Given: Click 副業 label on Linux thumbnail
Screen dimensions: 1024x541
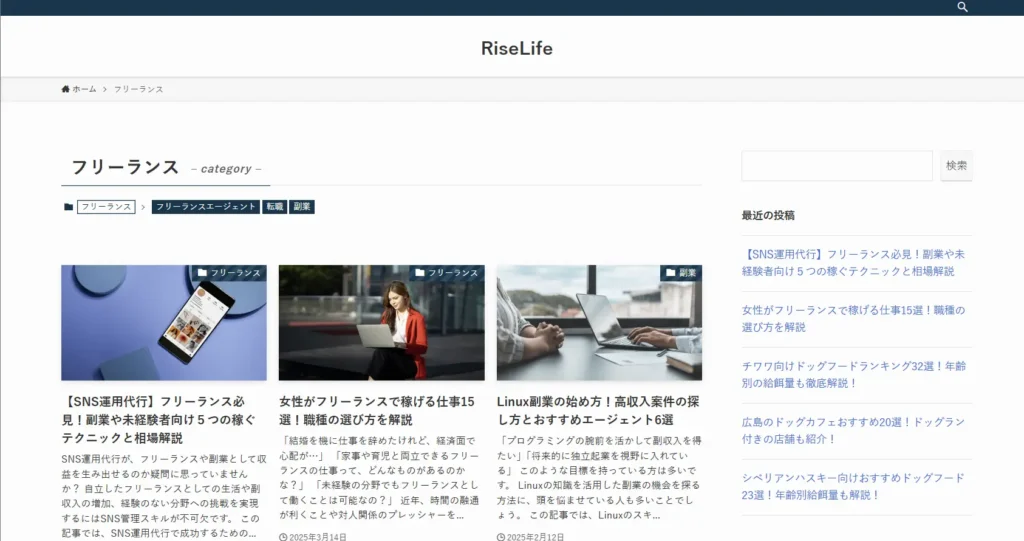Looking at the screenshot, I should tap(681, 272).
